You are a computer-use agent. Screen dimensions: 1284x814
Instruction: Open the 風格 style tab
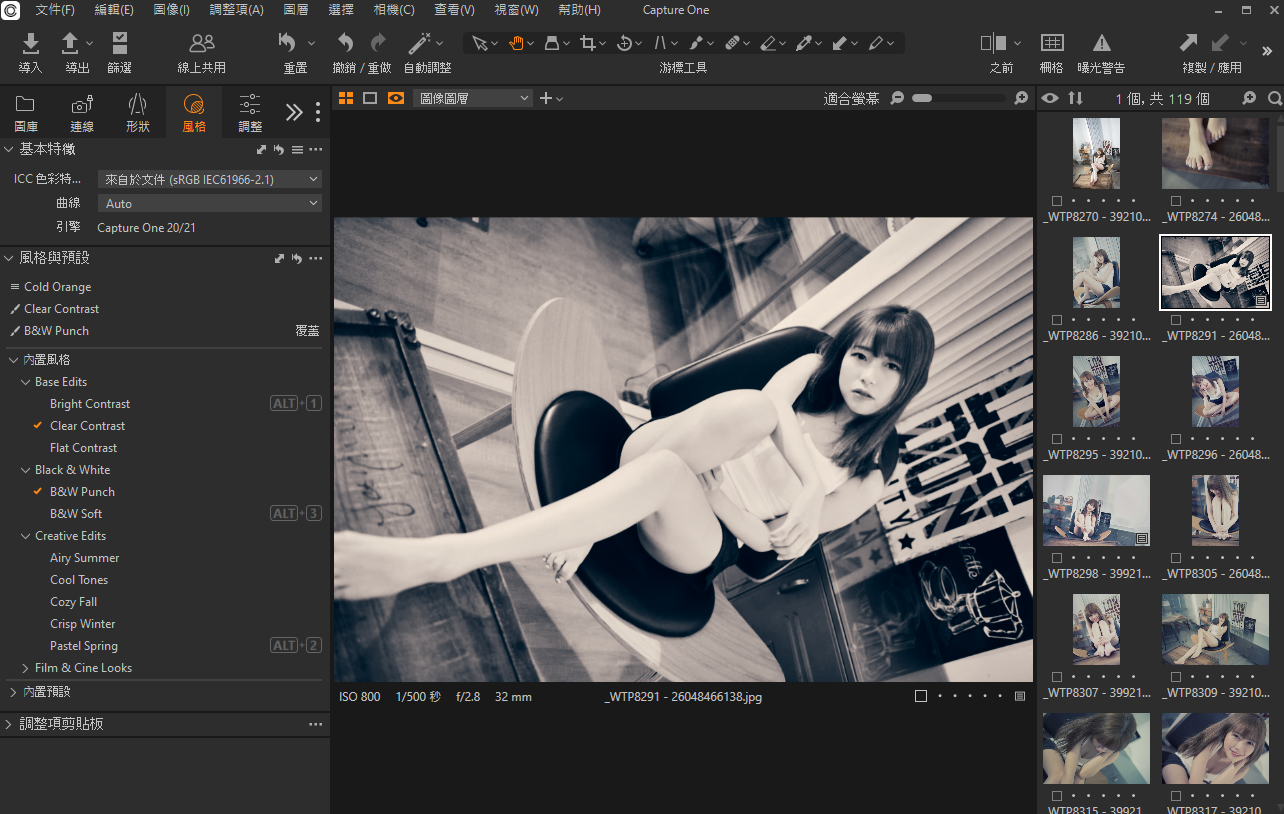pyautogui.click(x=194, y=113)
